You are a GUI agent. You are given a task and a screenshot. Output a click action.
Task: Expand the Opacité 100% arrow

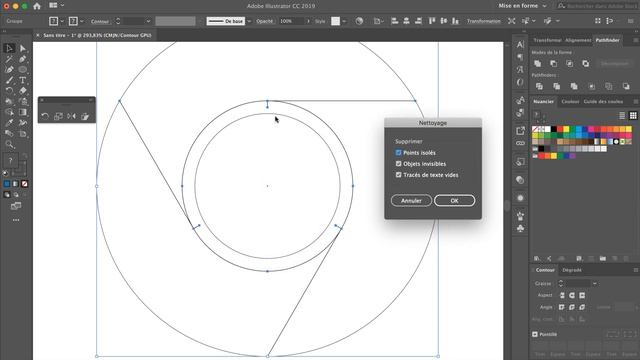tap(308, 21)
